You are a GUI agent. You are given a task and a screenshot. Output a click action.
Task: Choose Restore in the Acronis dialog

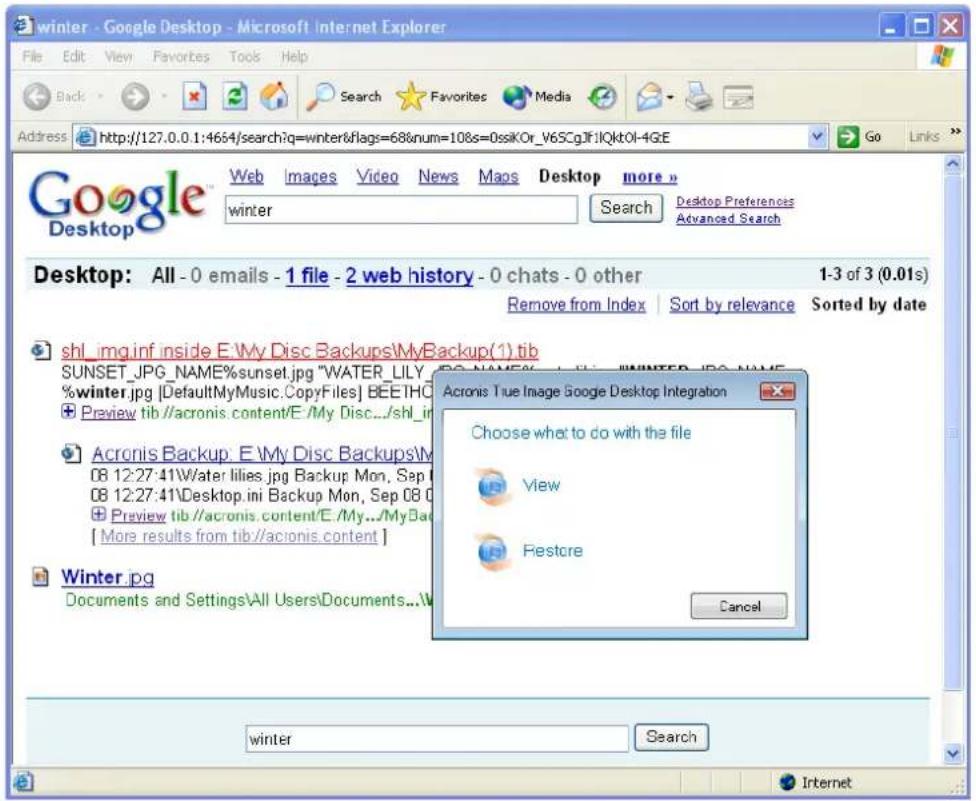tap(552, 551)
